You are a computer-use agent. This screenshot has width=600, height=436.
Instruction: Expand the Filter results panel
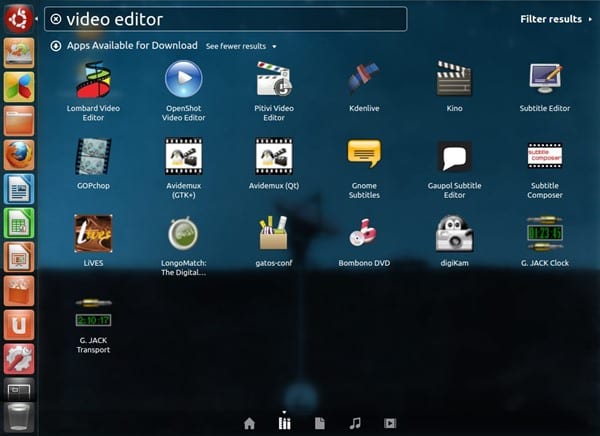556,19
